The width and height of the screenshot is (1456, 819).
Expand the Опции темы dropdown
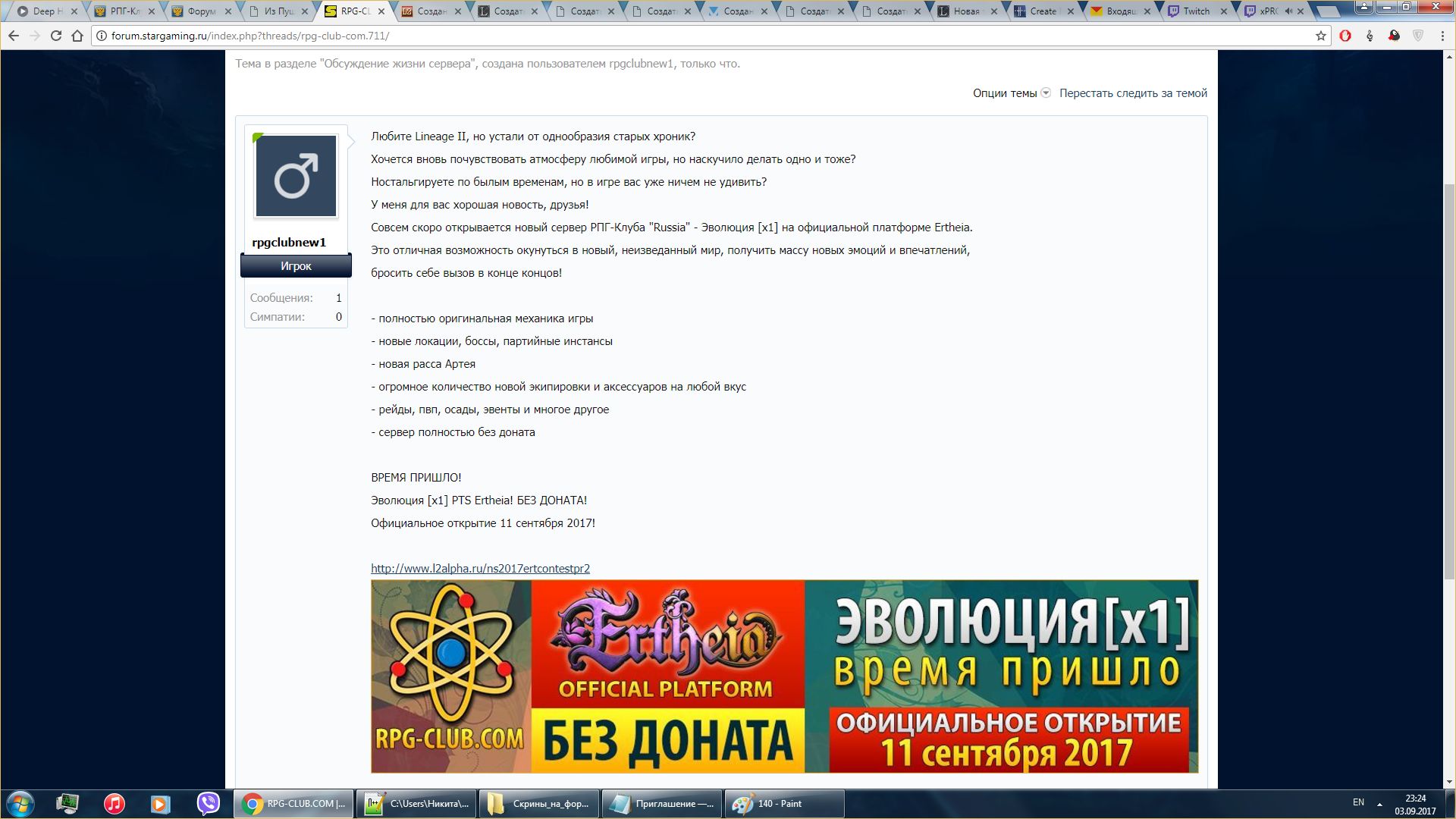pos(1012,93)
